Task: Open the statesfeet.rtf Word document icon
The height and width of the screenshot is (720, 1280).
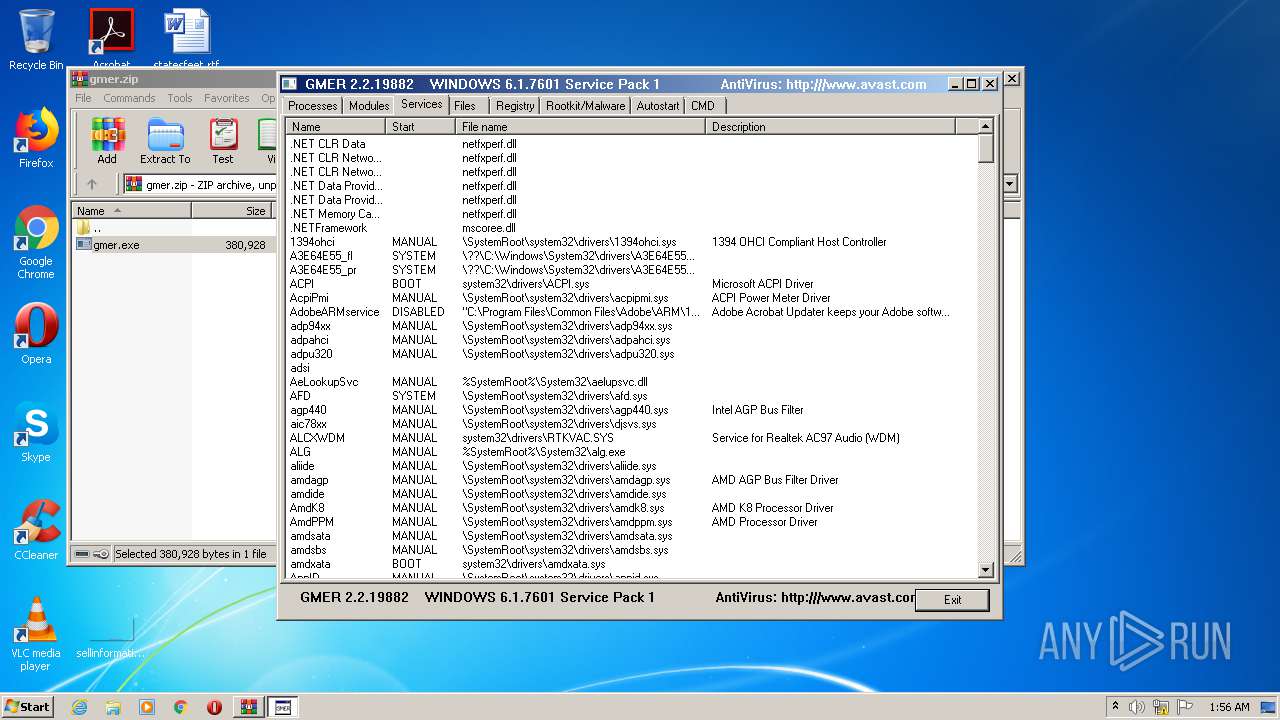Action: pyautogui.click(x=186, y=40)
